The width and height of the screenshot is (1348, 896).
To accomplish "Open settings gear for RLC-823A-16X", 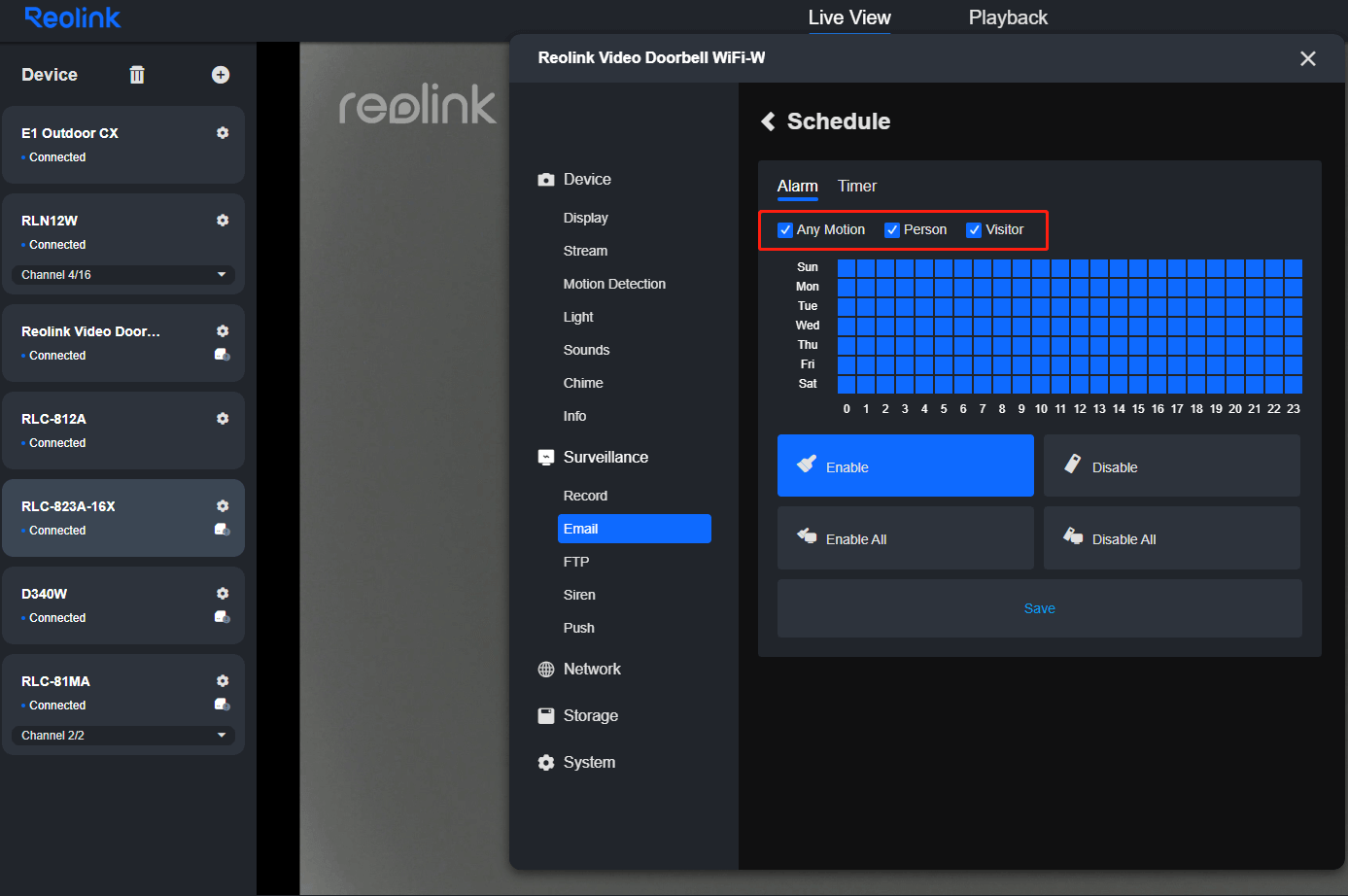I will click(223, 506).
